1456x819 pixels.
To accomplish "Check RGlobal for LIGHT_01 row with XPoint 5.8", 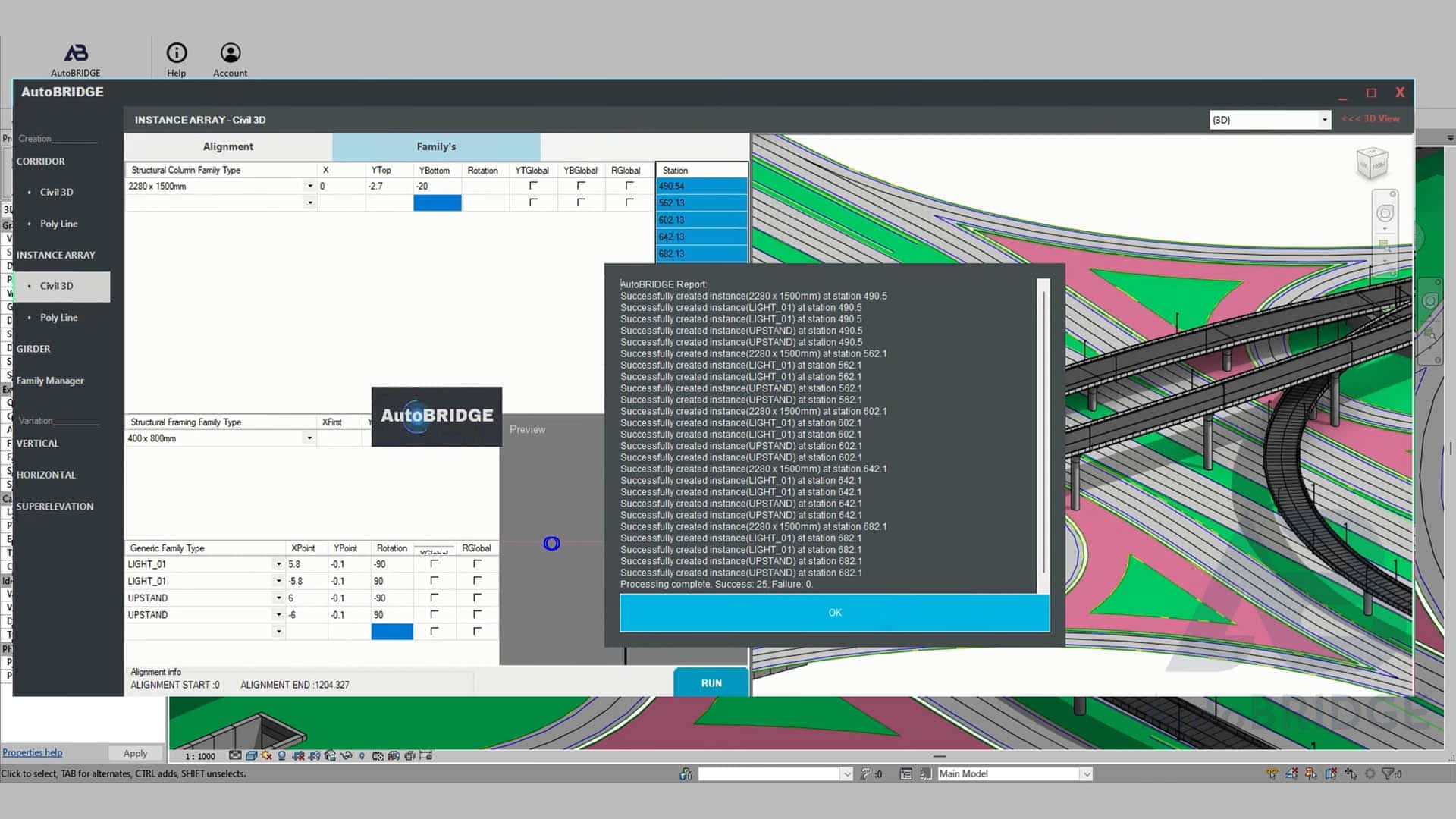I will coord(477,563).
